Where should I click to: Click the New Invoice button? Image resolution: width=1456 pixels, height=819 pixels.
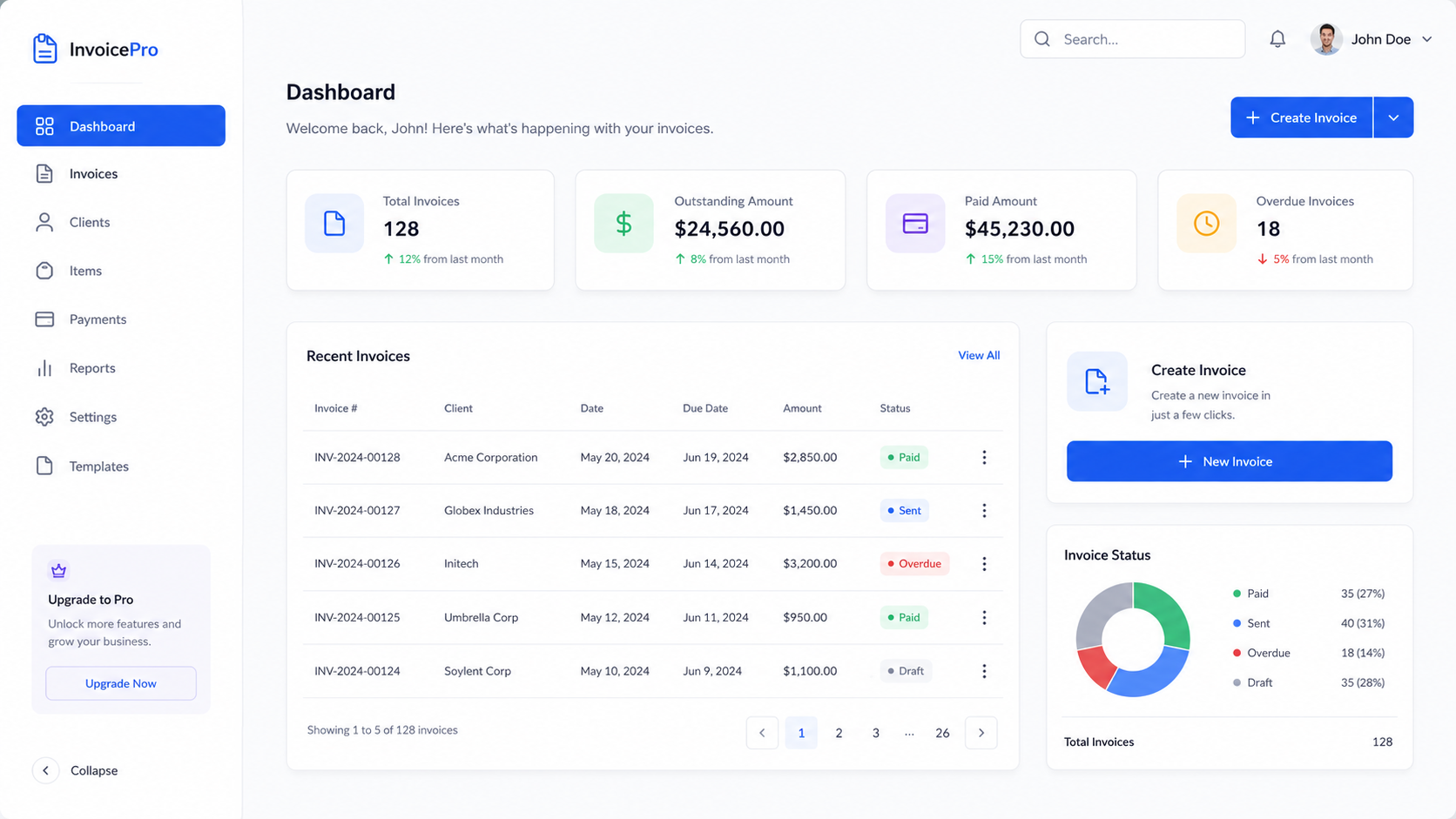point(1230,461)
